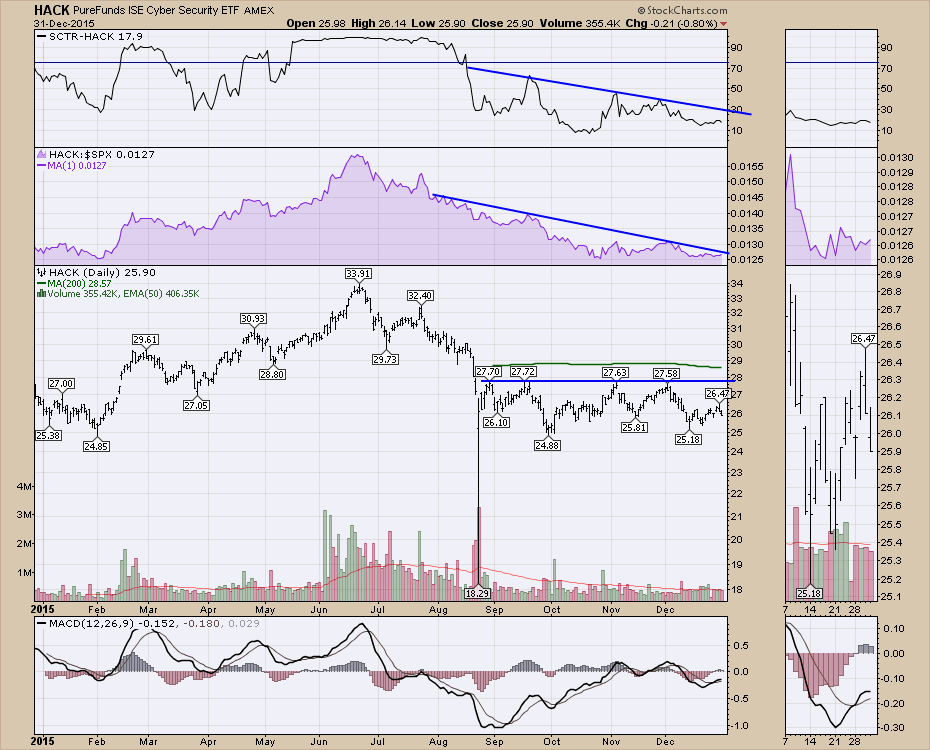Click the 27.63 resistance price label
930x750 pixels.
point(615,372)
